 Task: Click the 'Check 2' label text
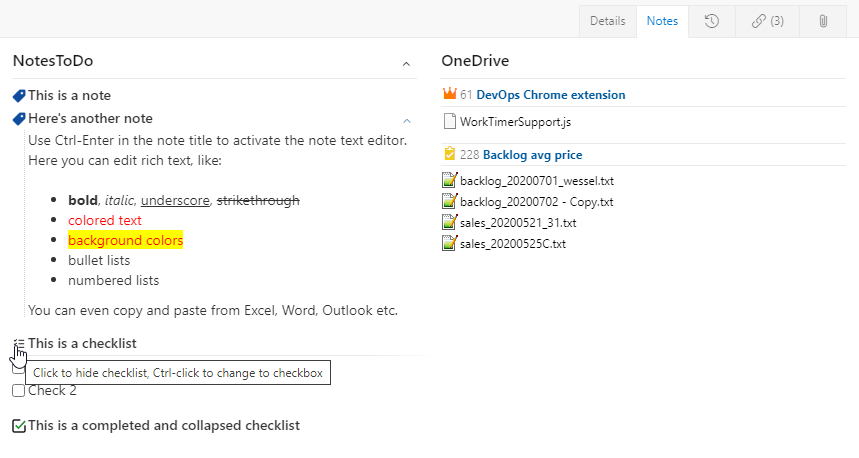[x=53, y=391]
